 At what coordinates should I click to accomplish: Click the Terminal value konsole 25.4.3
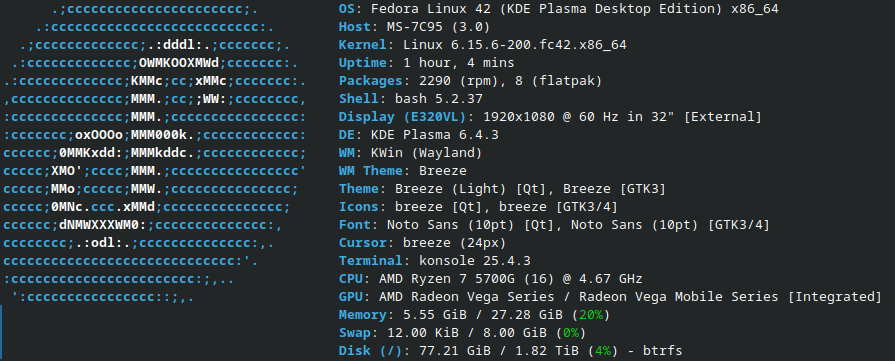[474, 260]
